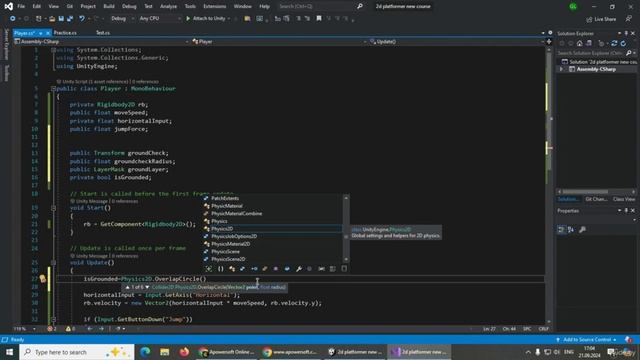Click the Windows taskbar search box
The image size is (640, 360).
(x=77, y=352)
